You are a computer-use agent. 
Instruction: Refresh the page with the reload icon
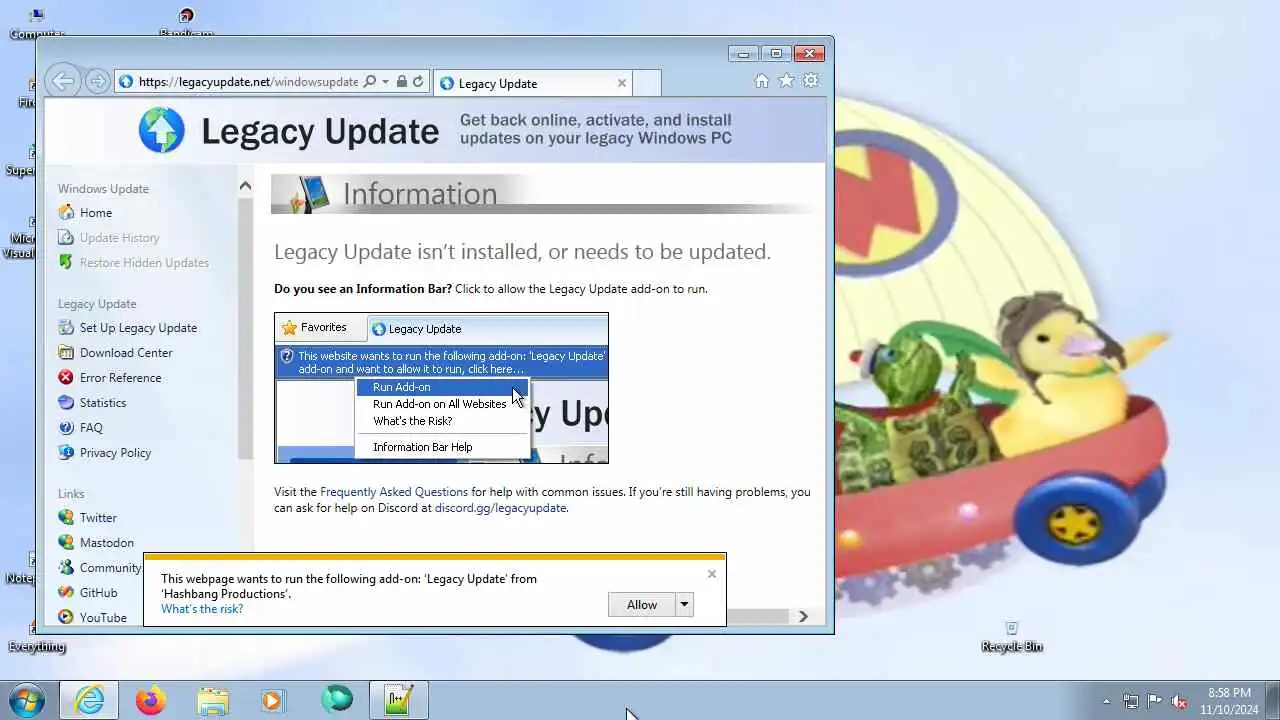(x=418, y=82)
